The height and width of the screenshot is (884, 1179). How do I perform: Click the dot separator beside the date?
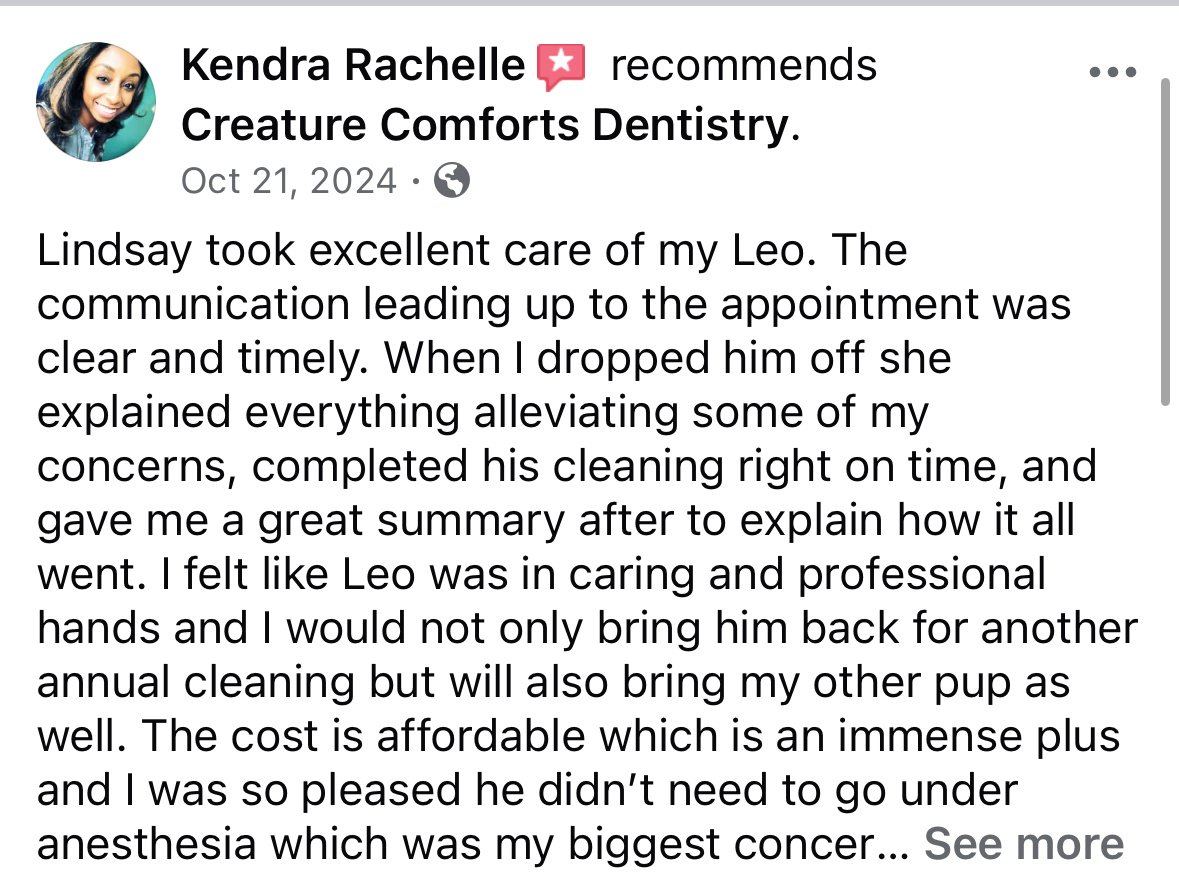click(x=415, y=181)
